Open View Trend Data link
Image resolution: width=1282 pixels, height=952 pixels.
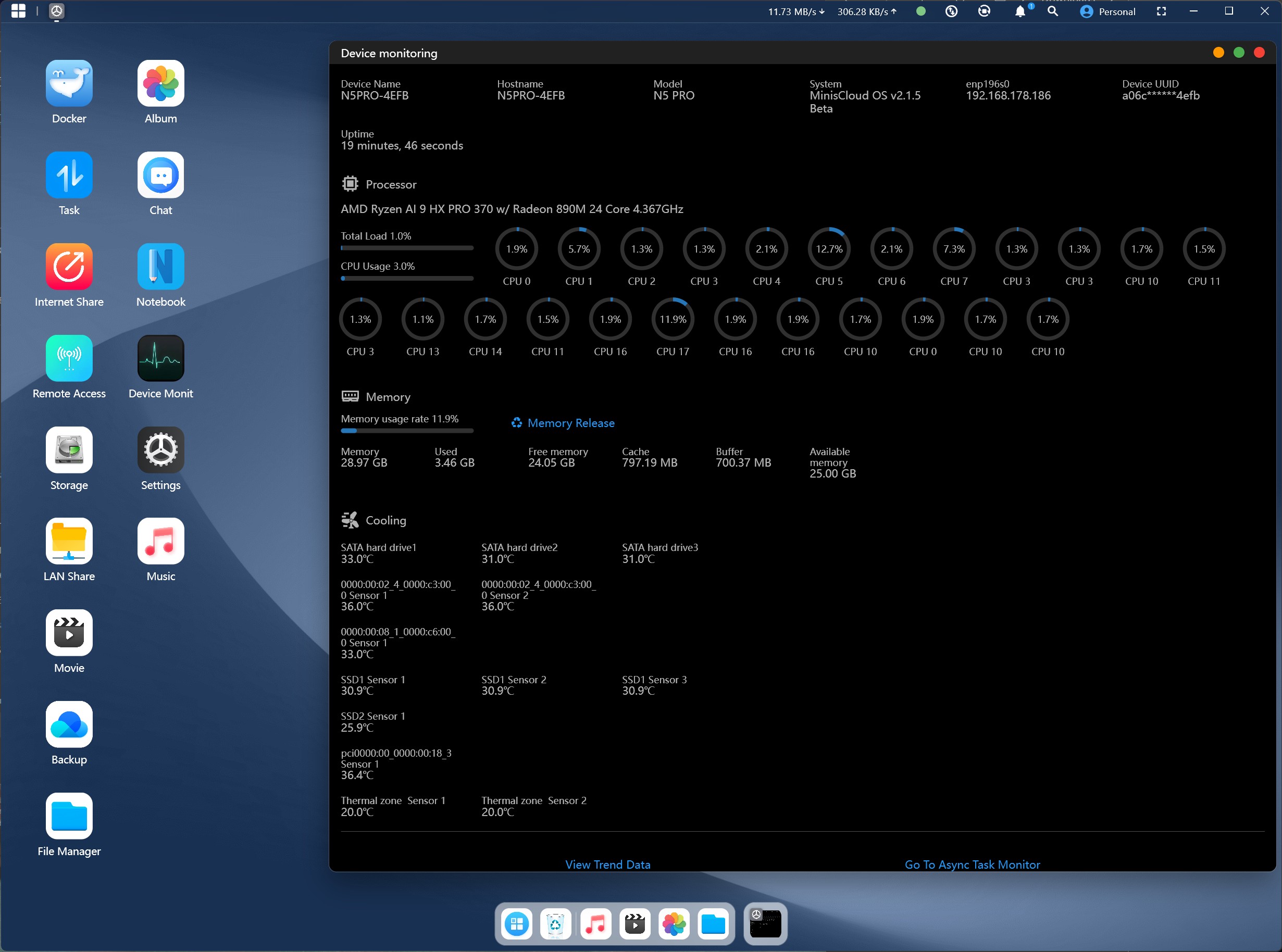[607, 865]
